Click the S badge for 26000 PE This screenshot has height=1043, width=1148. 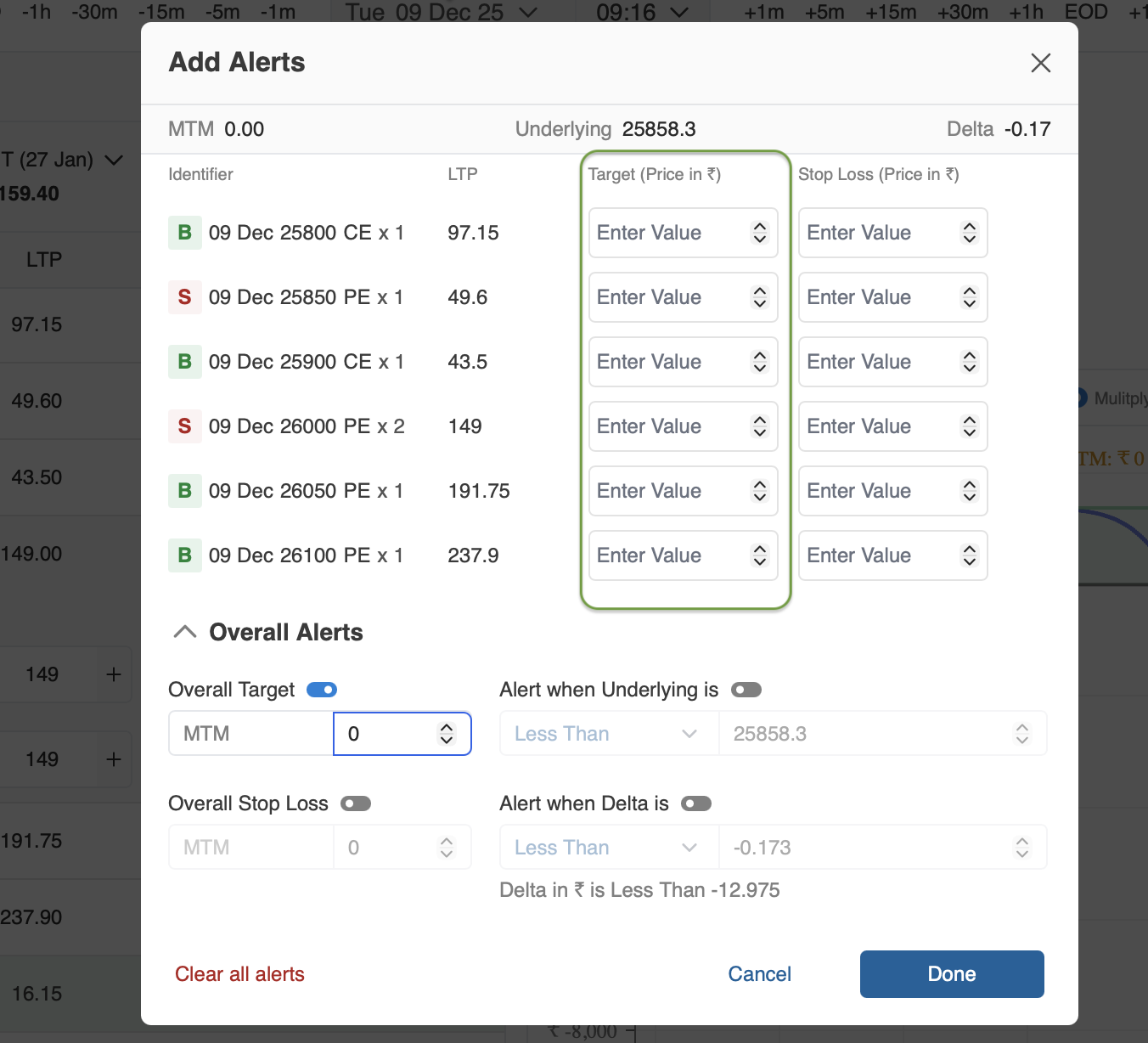click(x=184, y=426)
